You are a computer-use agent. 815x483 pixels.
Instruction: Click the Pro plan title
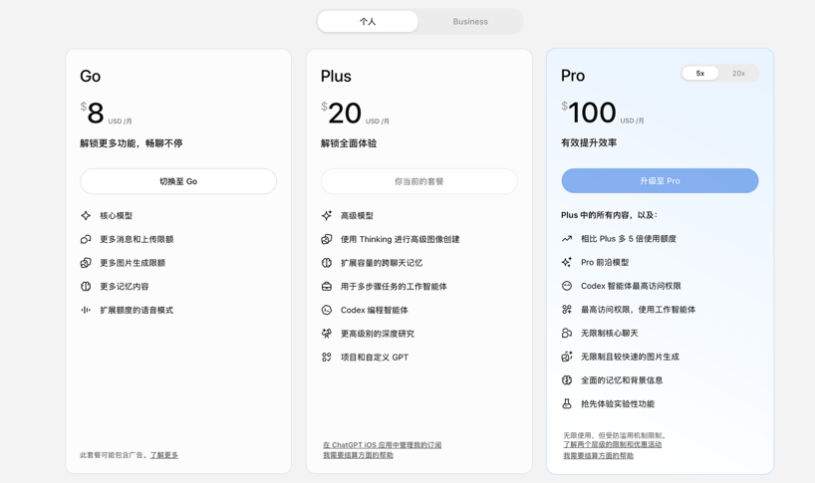pyautogui.click(x=573, y=76)
